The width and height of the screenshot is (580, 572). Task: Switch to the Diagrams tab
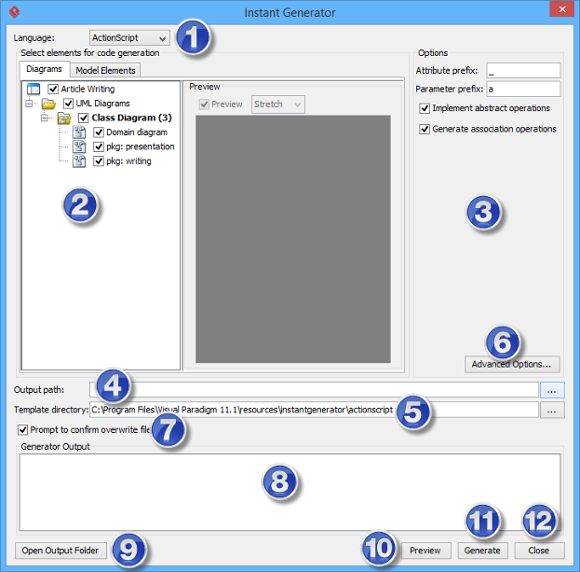click(x=44, y=69)
